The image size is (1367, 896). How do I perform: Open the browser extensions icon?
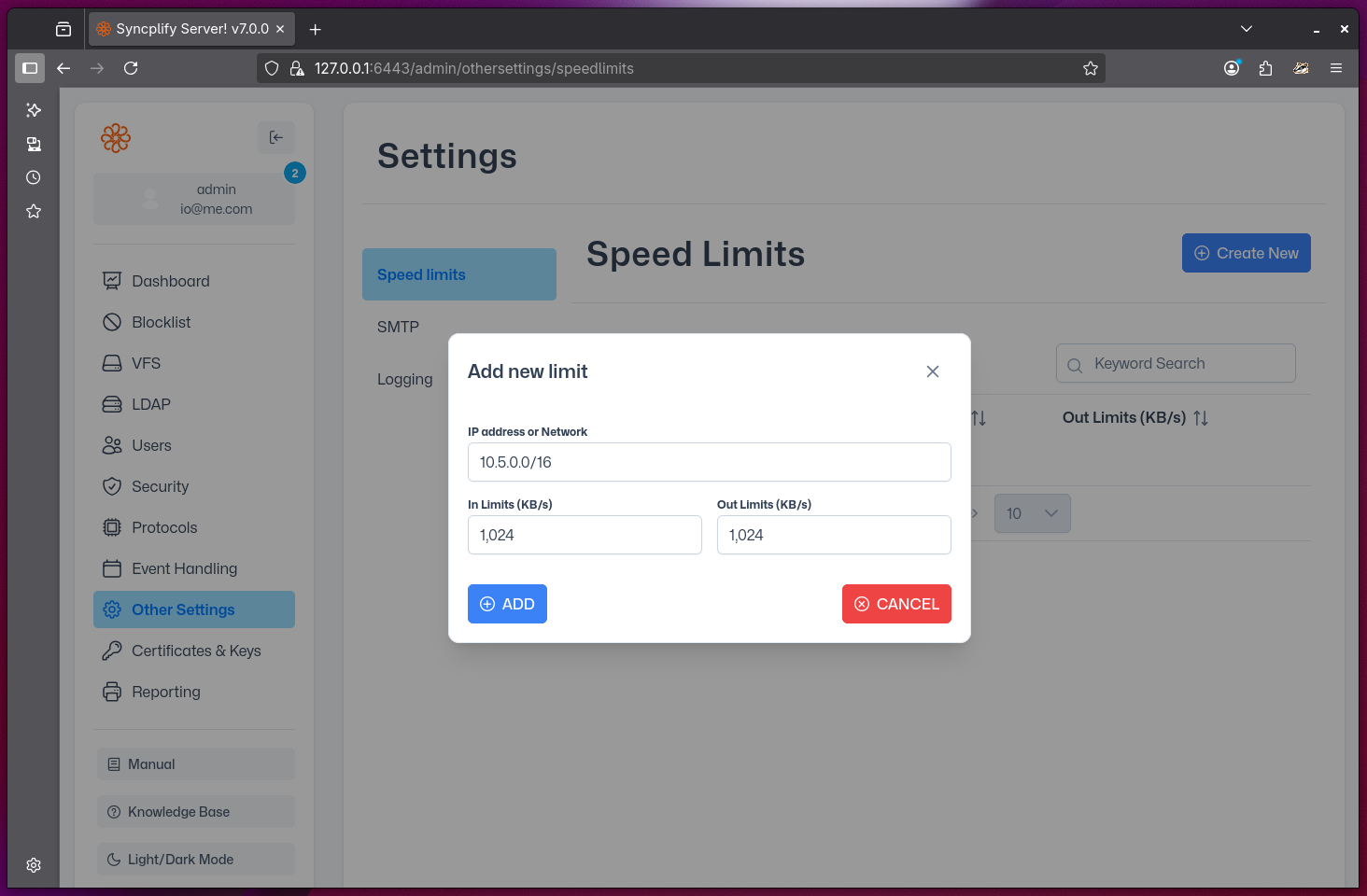[1265, 68]
